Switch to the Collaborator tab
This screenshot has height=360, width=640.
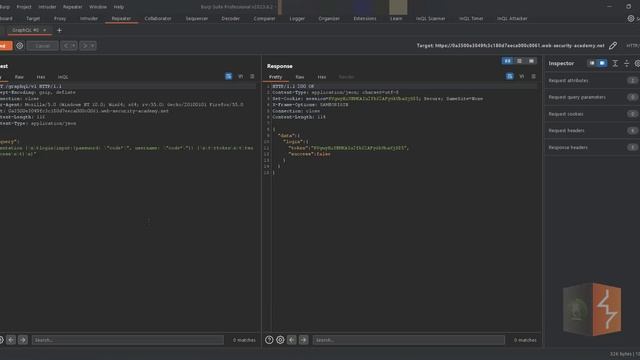(x=158, y=18)
